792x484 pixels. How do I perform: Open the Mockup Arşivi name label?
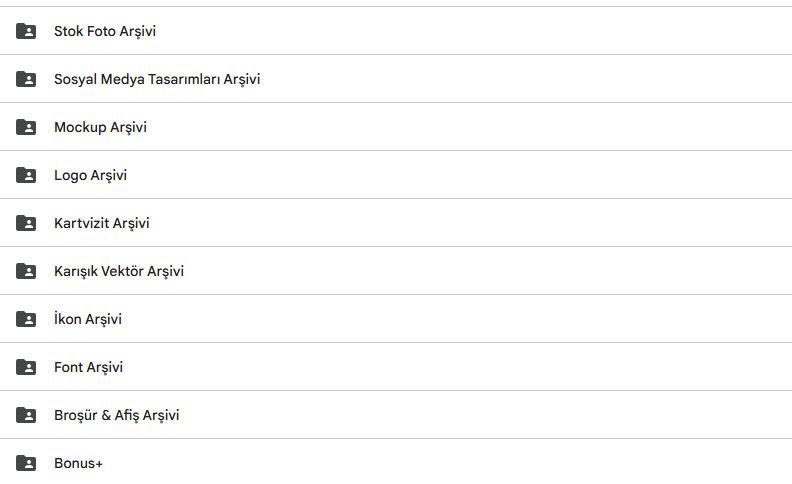pyautogui.click(x=101, y=127)
